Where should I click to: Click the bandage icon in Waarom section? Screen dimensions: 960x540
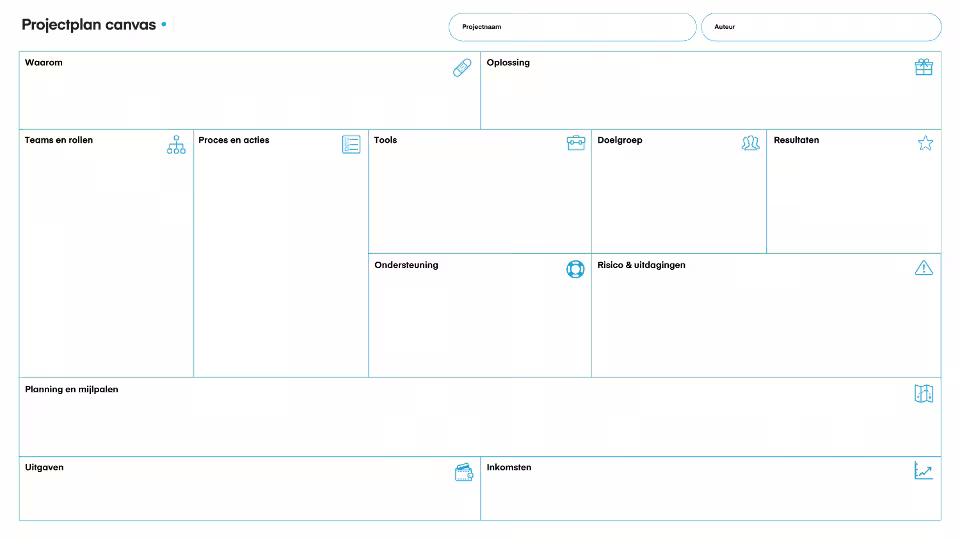(x=462, y=68)
